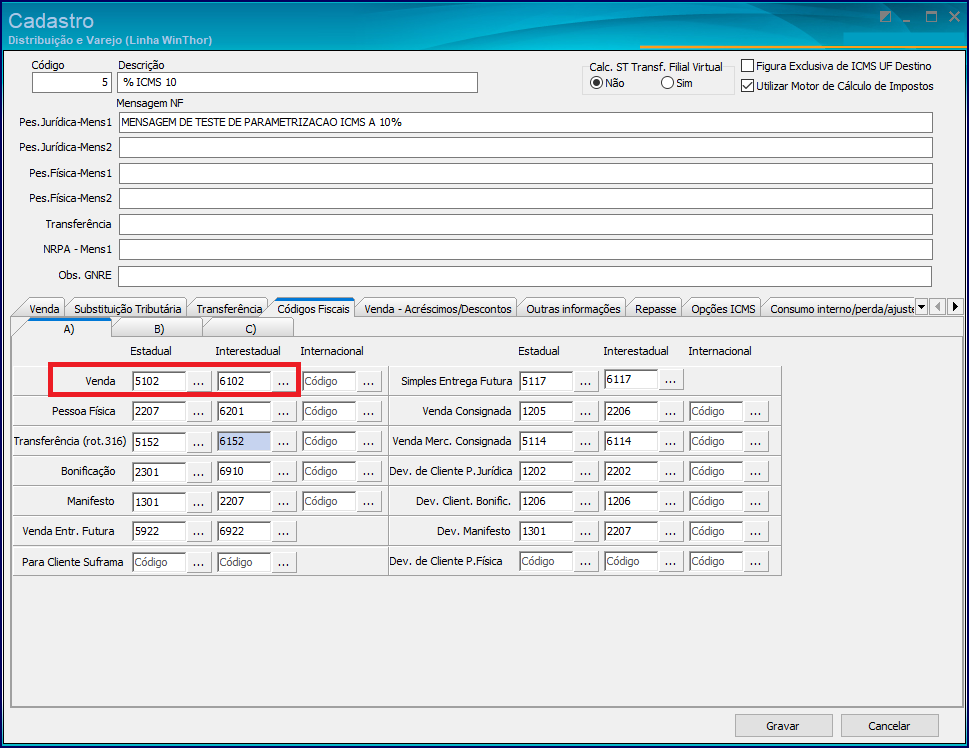The width and height of the screenshot is (969, 748).
Task: Select the Códigos Fiscais tab
Action: coord(313,308)
